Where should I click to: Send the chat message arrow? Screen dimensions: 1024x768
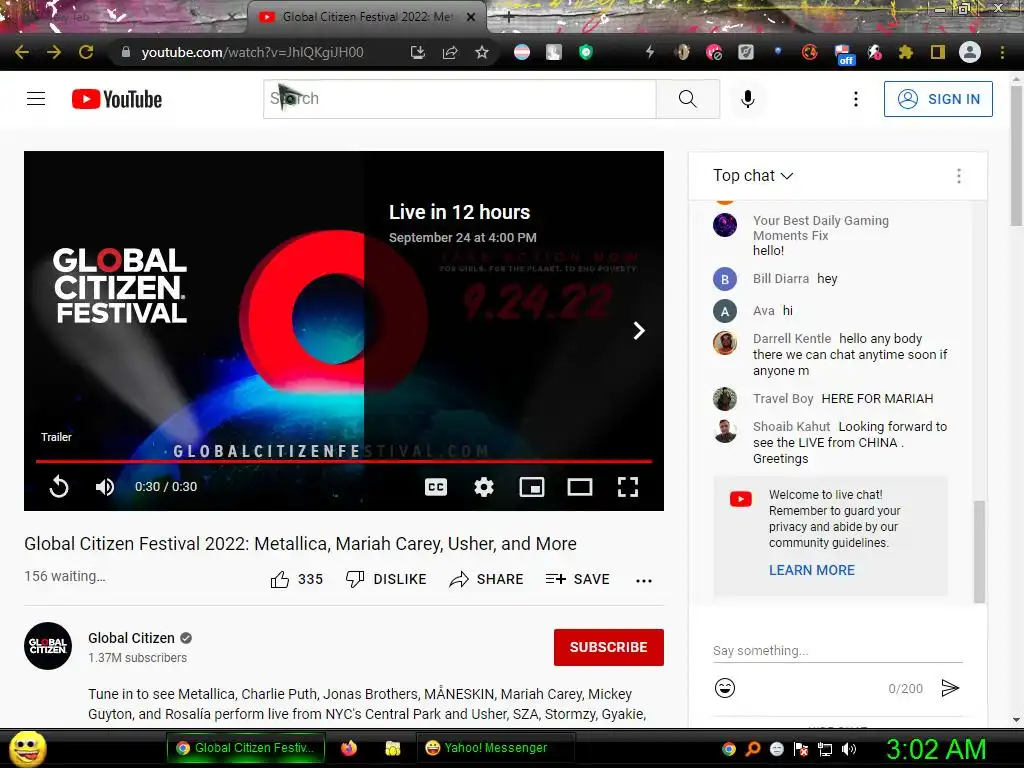click(x=950, y=688)
